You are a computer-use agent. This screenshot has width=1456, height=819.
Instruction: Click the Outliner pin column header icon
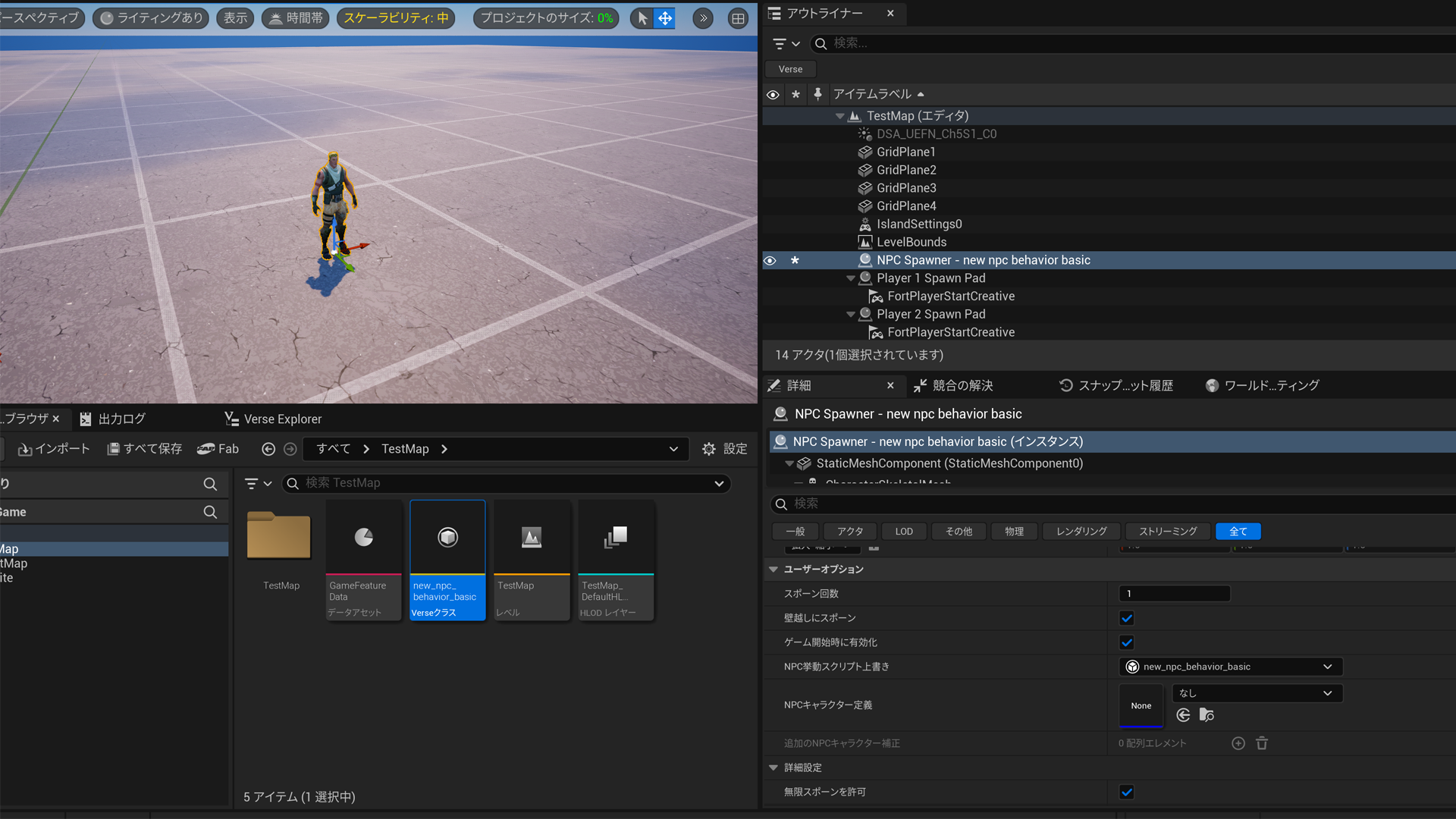[x=817, y=94]
